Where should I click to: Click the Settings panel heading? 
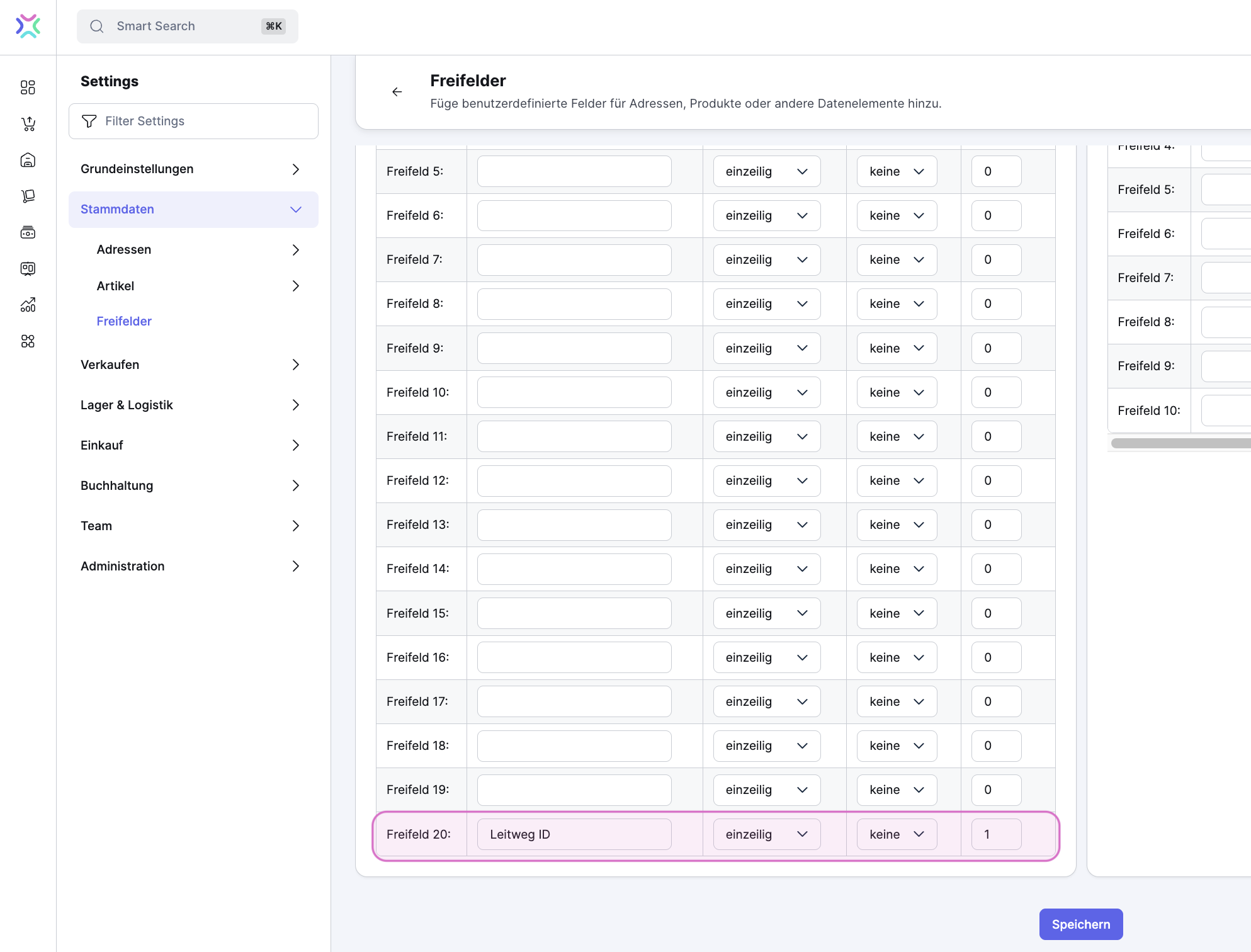[x=110, y=81]
